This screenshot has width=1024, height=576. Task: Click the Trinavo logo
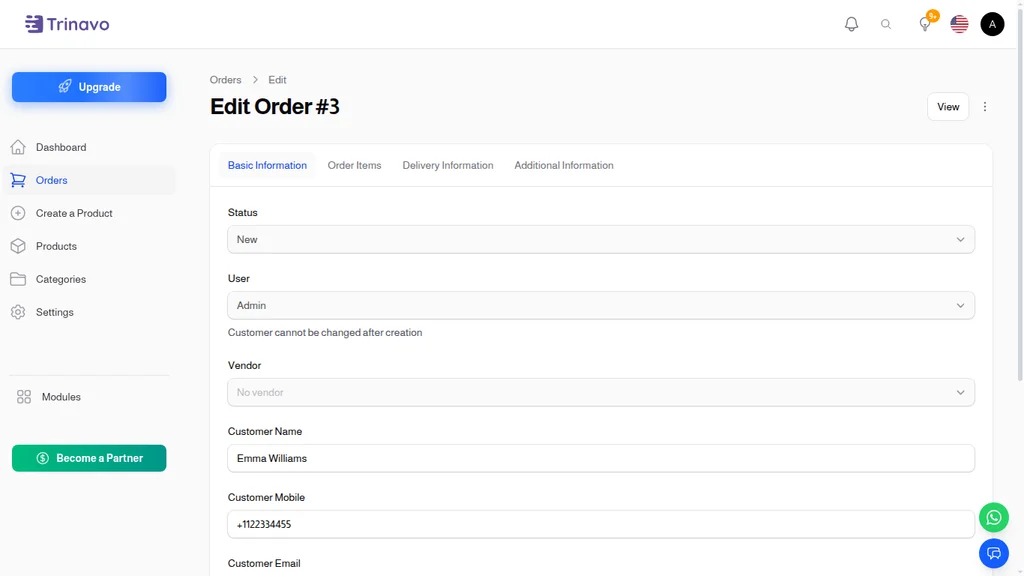pos(67,24)
